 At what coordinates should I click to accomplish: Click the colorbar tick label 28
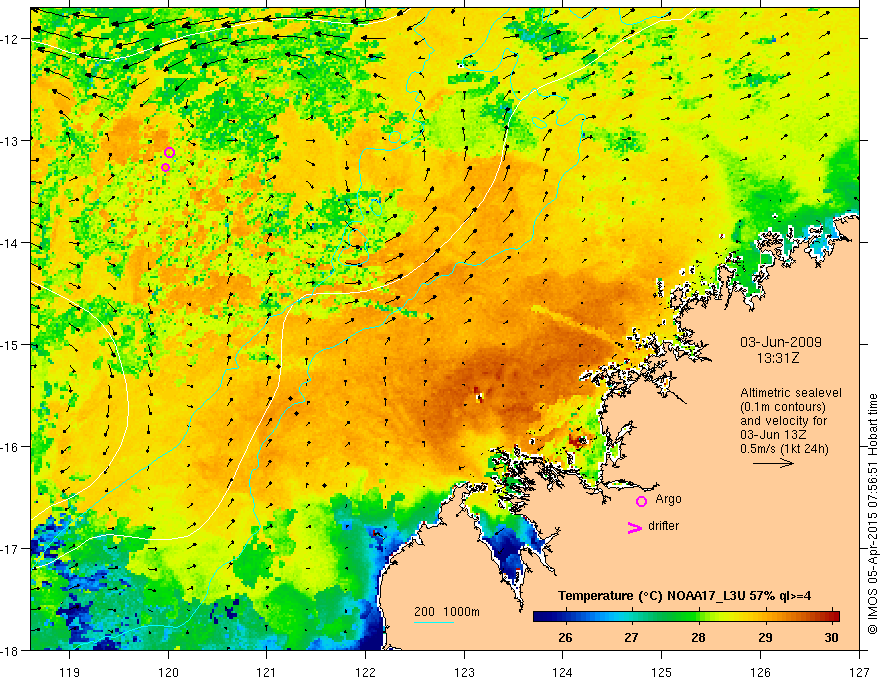[x=698, y=638]
